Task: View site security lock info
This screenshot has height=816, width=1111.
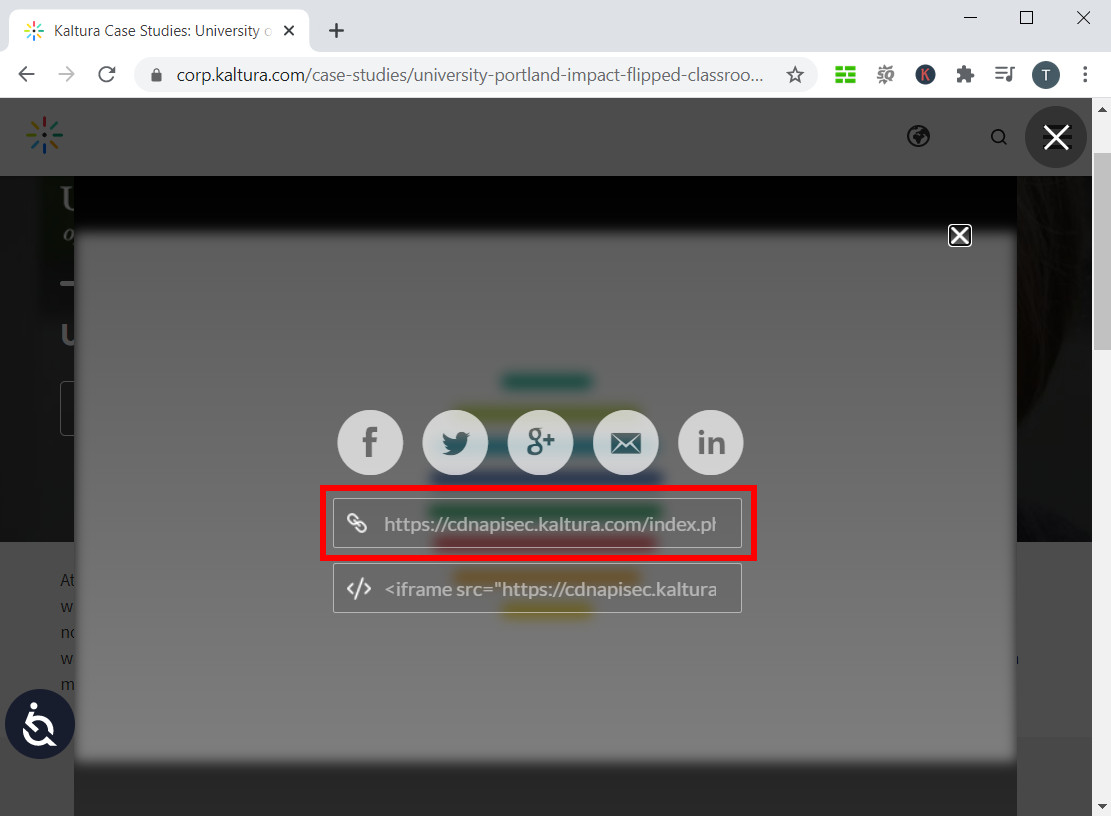Action: point(157,75)
